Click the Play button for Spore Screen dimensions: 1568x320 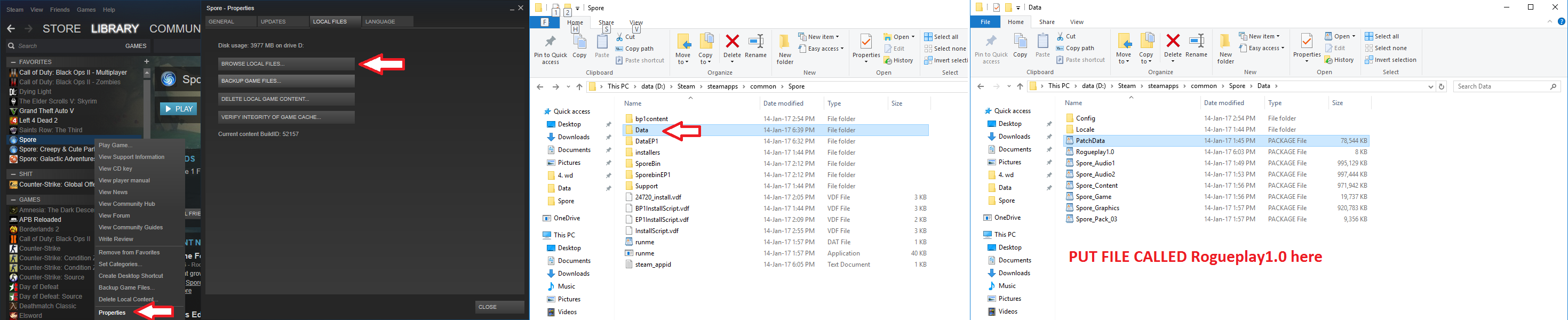[x=178, y=109]
